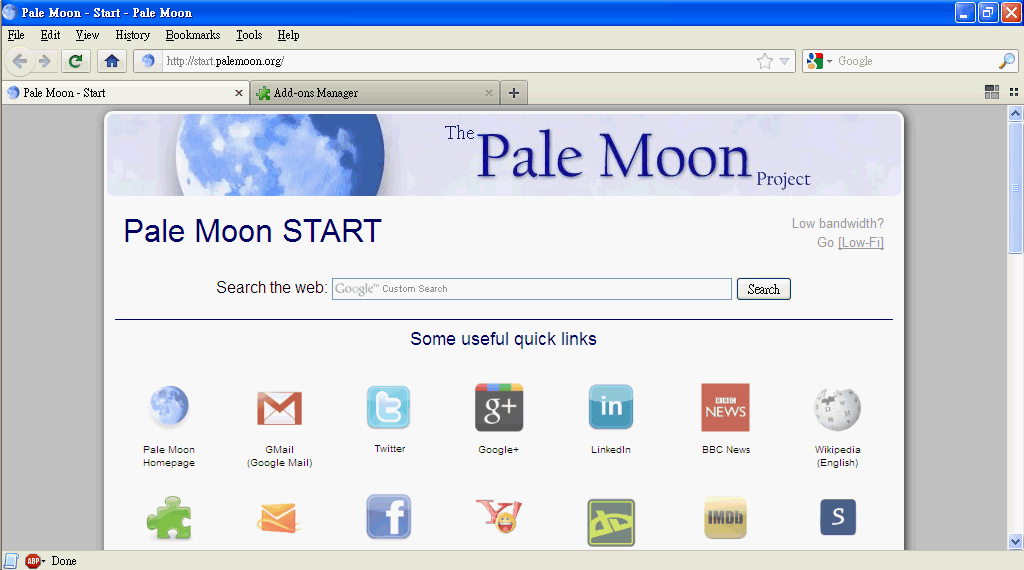Open the Tools menu
The width and height of the screenshot is (1024, 570).
[249, 35]
